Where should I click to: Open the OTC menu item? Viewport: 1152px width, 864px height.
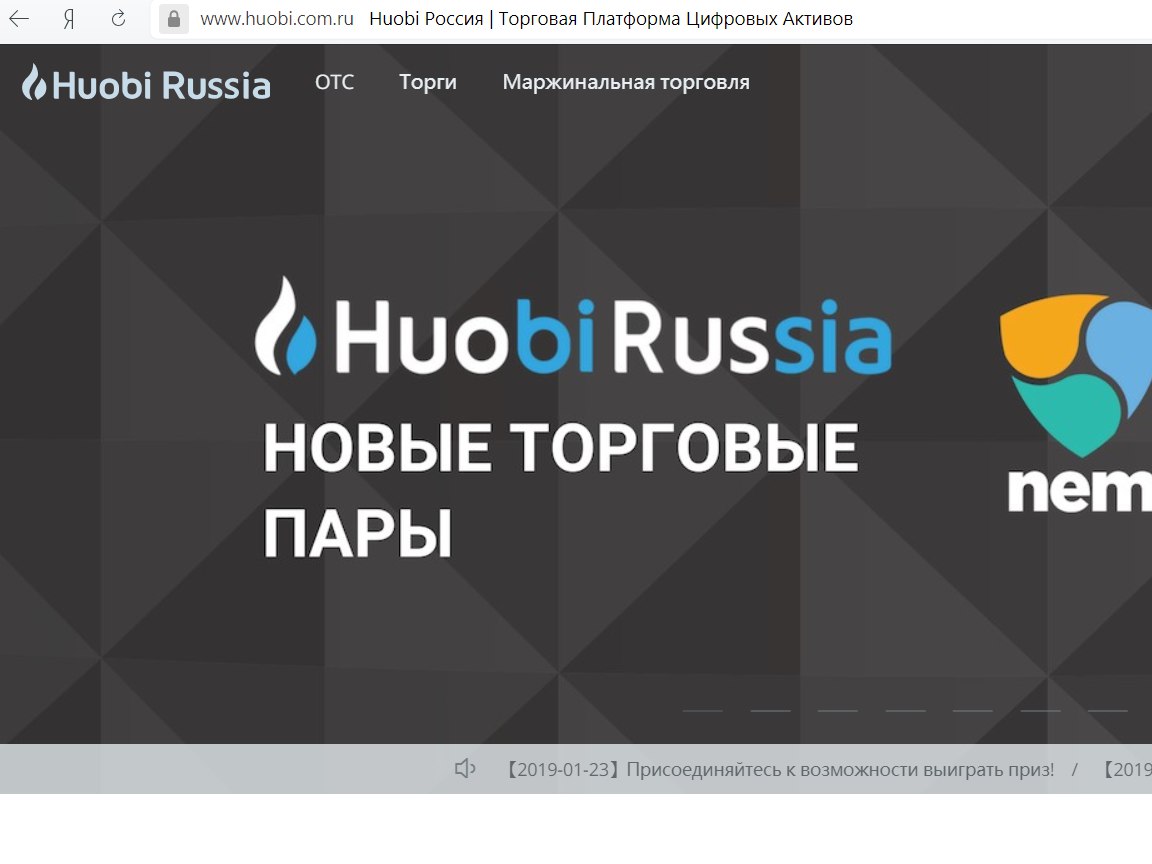tap(334, 82)
